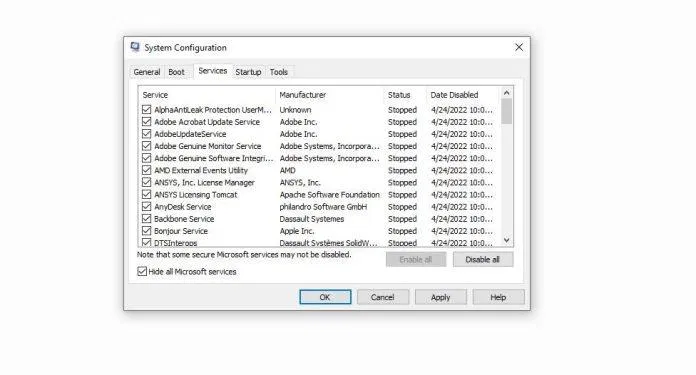
Task: Click 'Backbone Service' service name
Action: 184,219
